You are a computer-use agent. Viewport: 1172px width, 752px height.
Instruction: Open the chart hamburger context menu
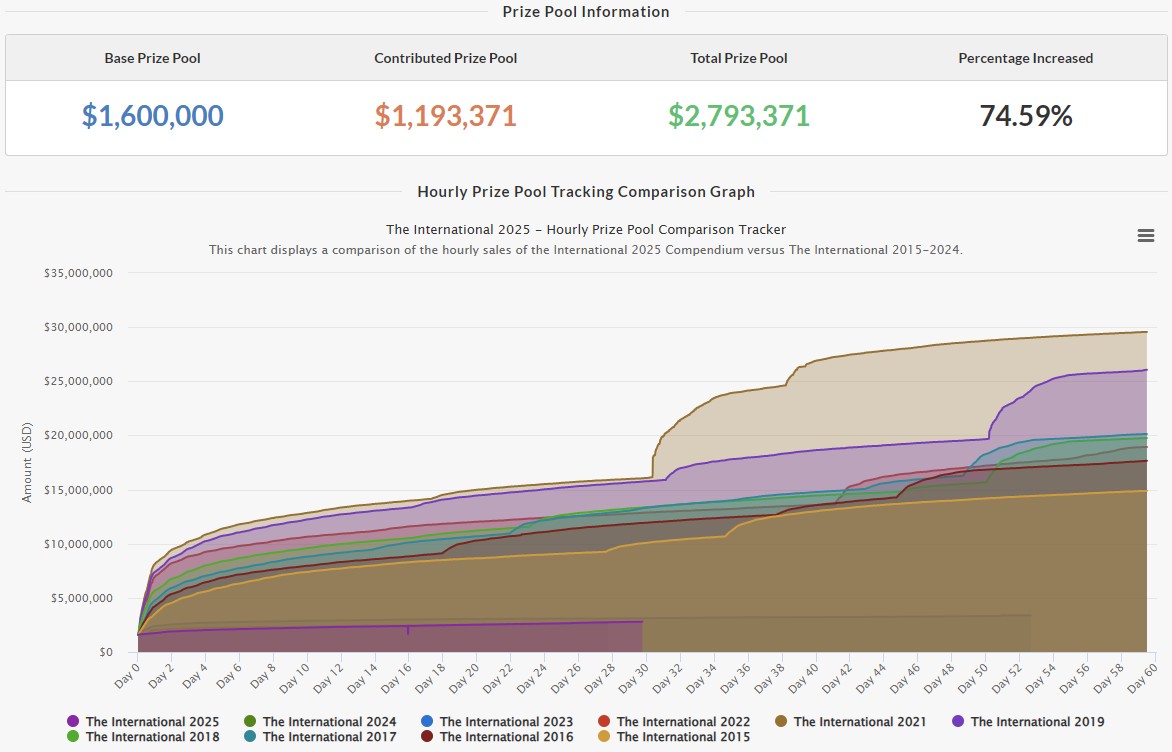1146,236
